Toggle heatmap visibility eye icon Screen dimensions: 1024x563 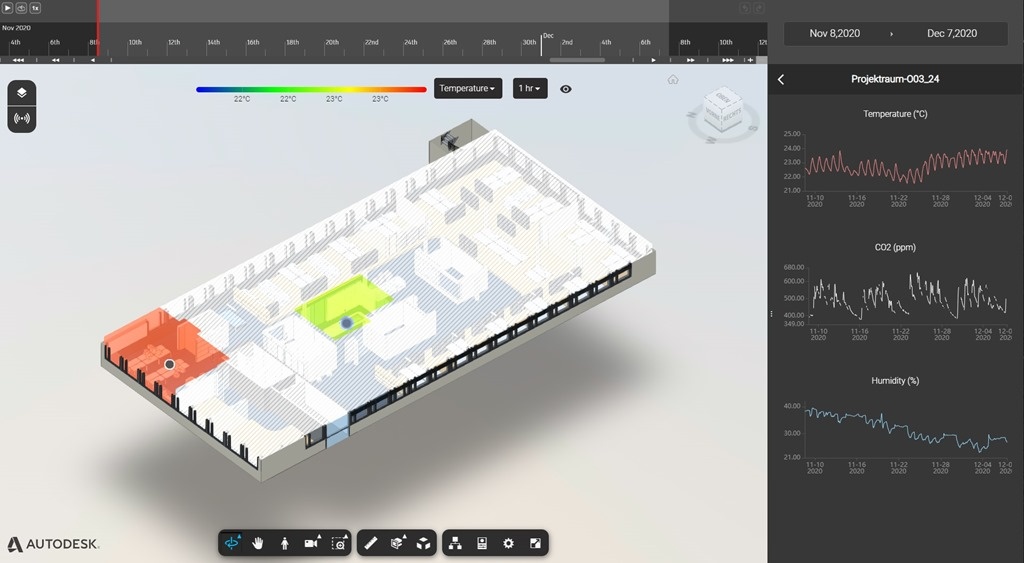tap(566, 89)
